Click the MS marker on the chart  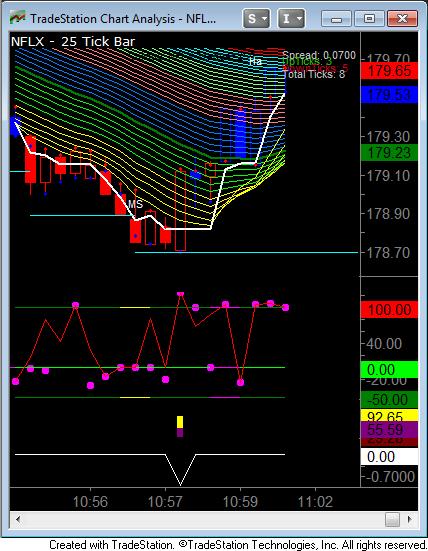[135, 204]
